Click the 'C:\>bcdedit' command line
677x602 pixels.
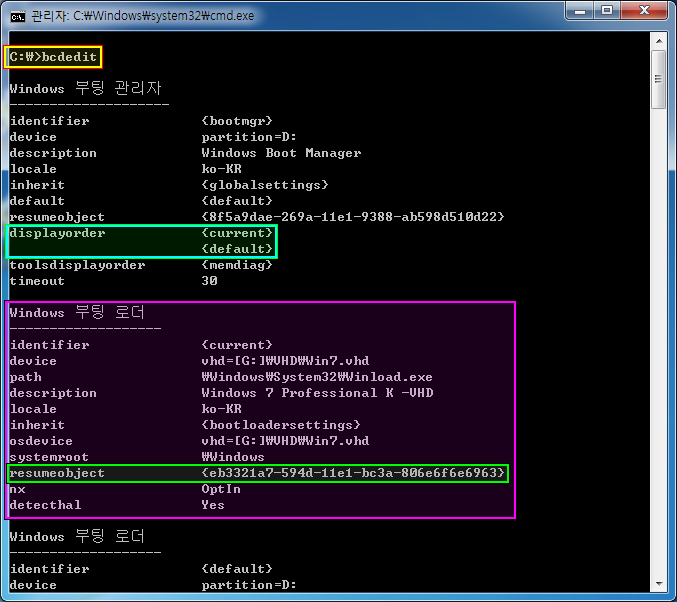53,57
